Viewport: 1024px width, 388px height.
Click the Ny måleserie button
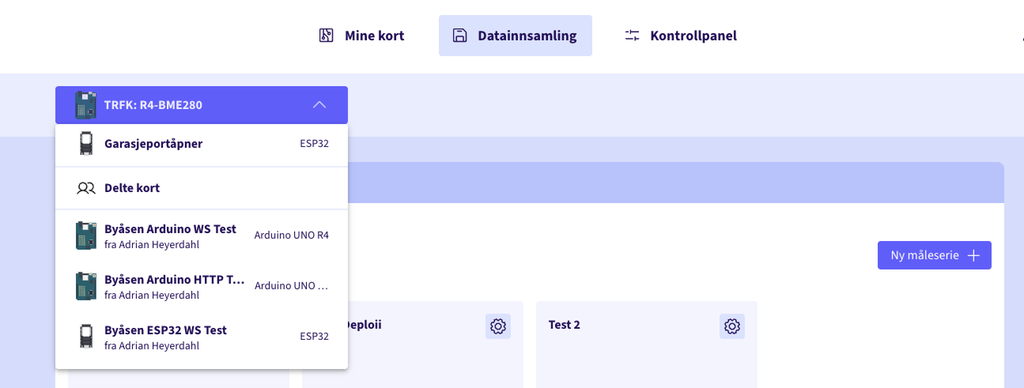pyautogui.click(x=934, y=255)
